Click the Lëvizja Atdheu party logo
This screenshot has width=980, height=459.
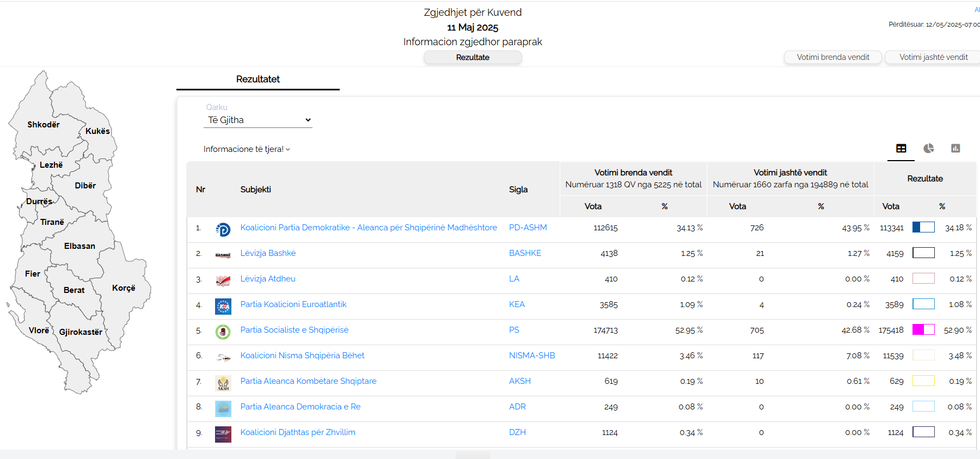tap(223, 279)
